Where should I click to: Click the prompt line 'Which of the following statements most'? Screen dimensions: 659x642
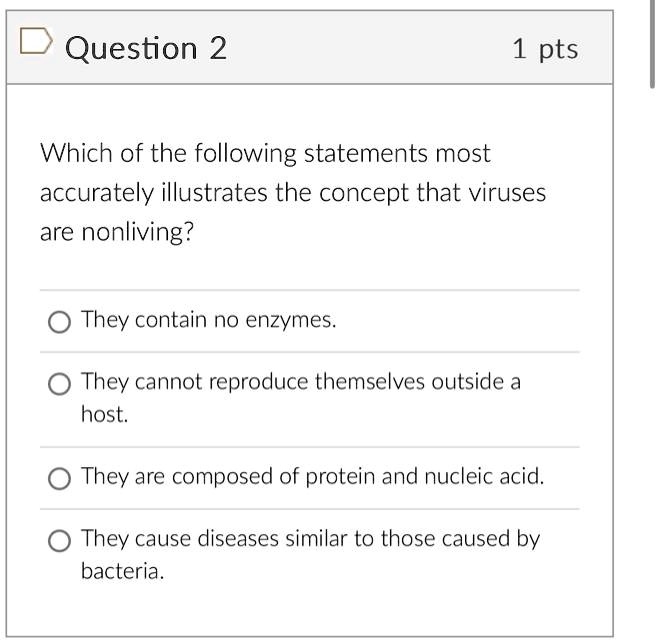click(x=265, y=153)
